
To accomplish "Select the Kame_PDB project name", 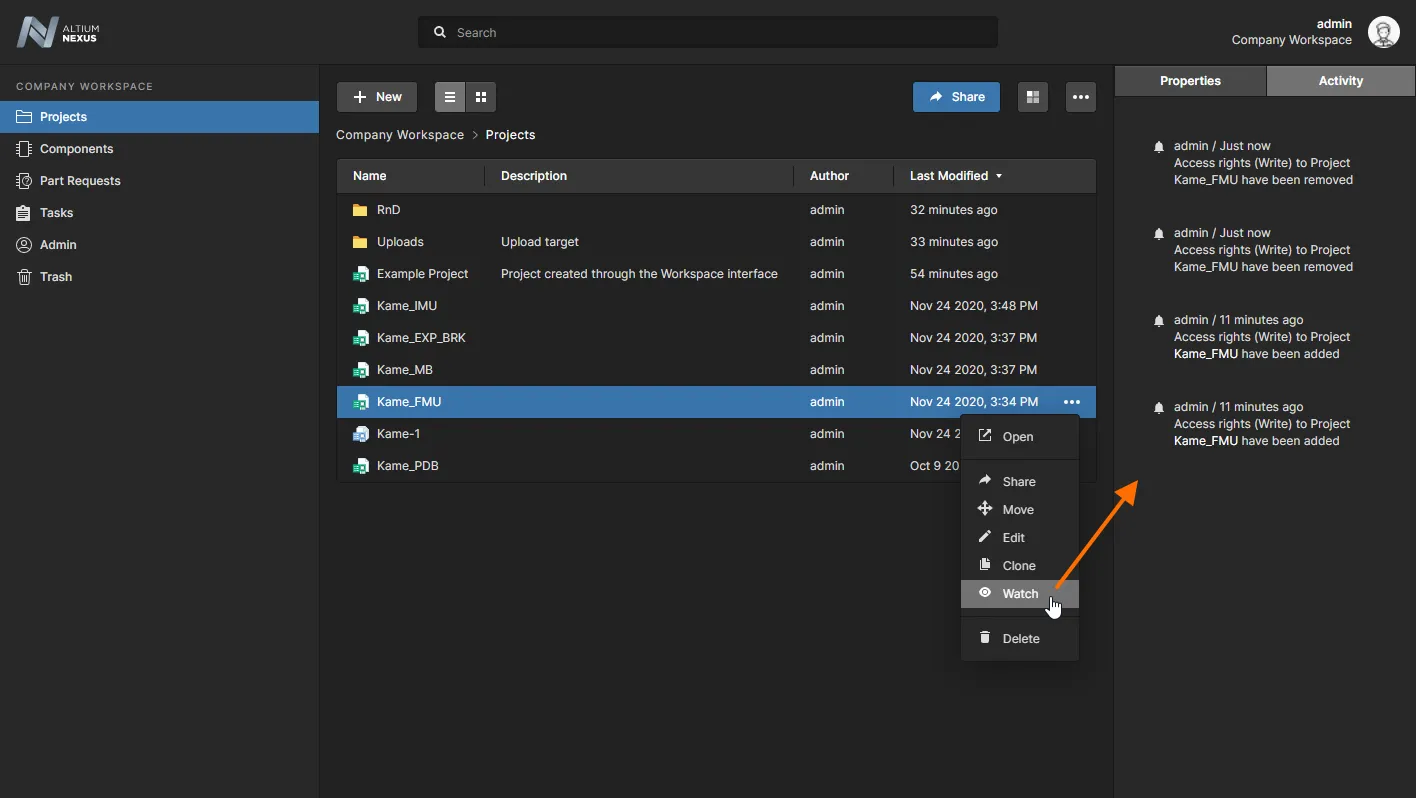I will pyautogui.click(x=408, y=466).
